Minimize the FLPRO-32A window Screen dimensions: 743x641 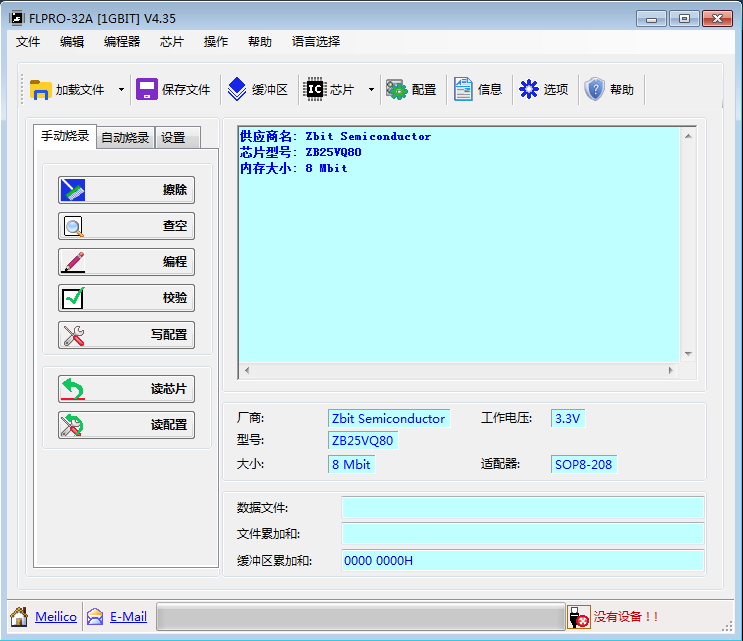(x=651, y=19)
